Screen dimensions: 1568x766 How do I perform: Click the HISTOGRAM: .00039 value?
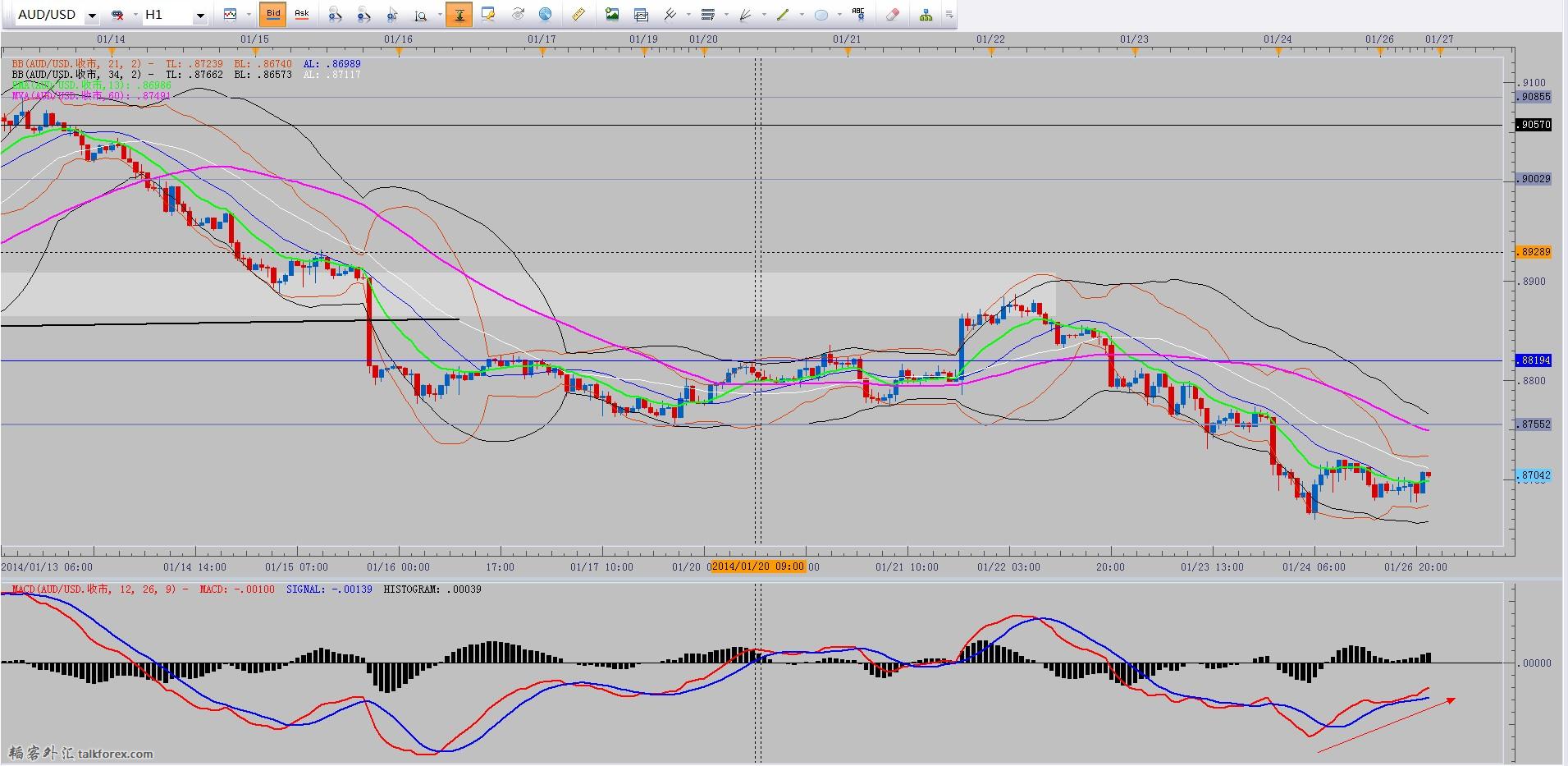pos(432,589)
